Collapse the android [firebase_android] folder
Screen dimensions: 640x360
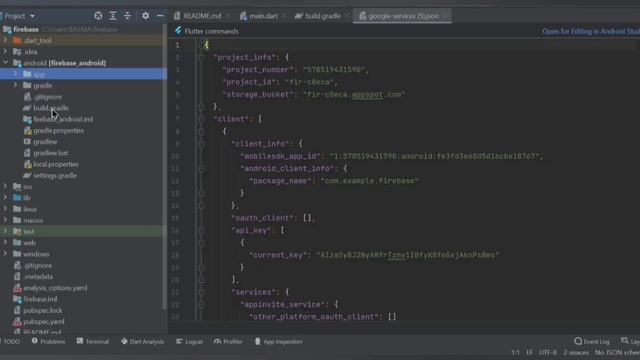(x=5, y=63)
